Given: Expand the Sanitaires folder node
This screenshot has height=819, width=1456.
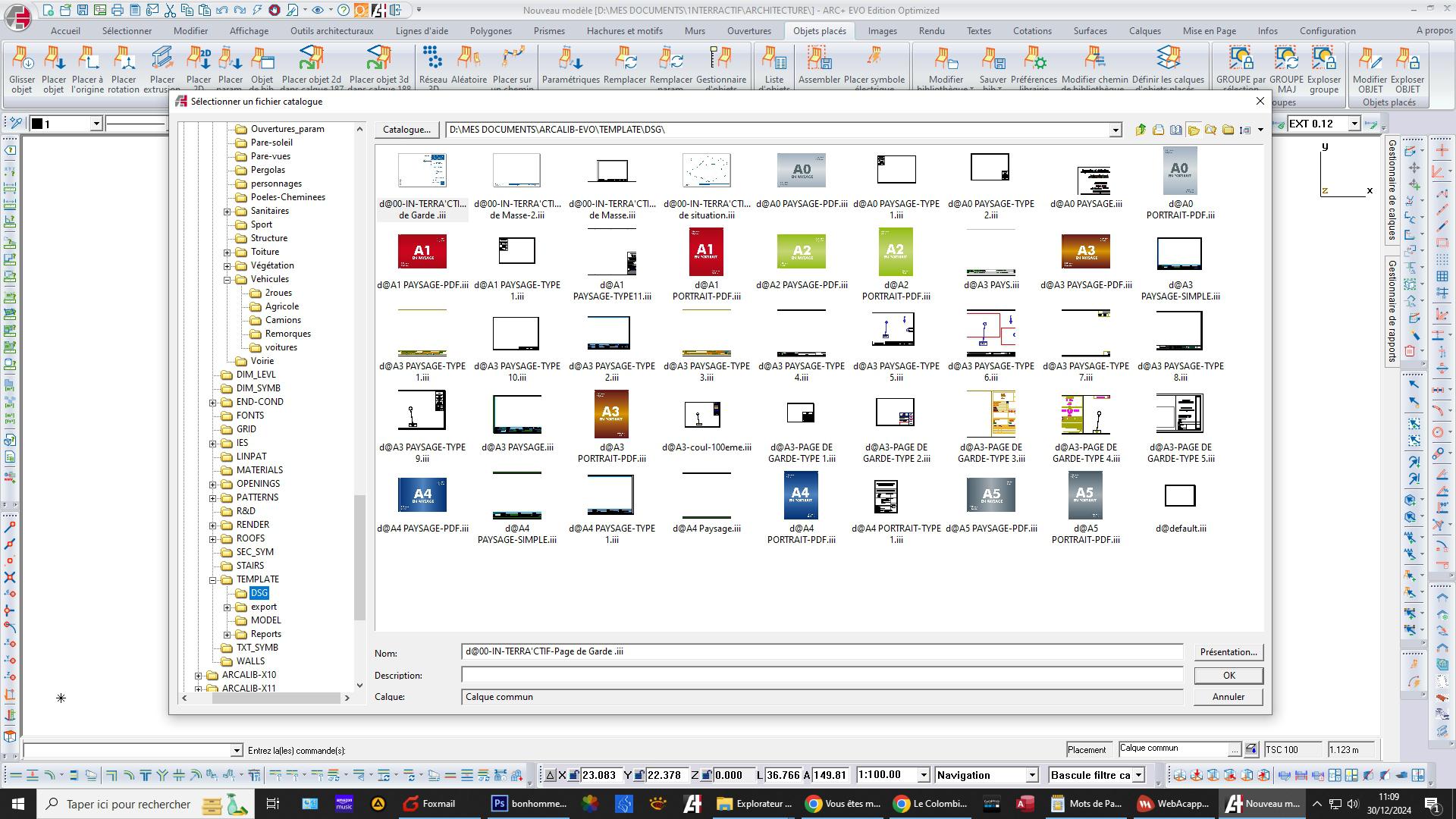Looking at the screenshot, I should (227, 212).
